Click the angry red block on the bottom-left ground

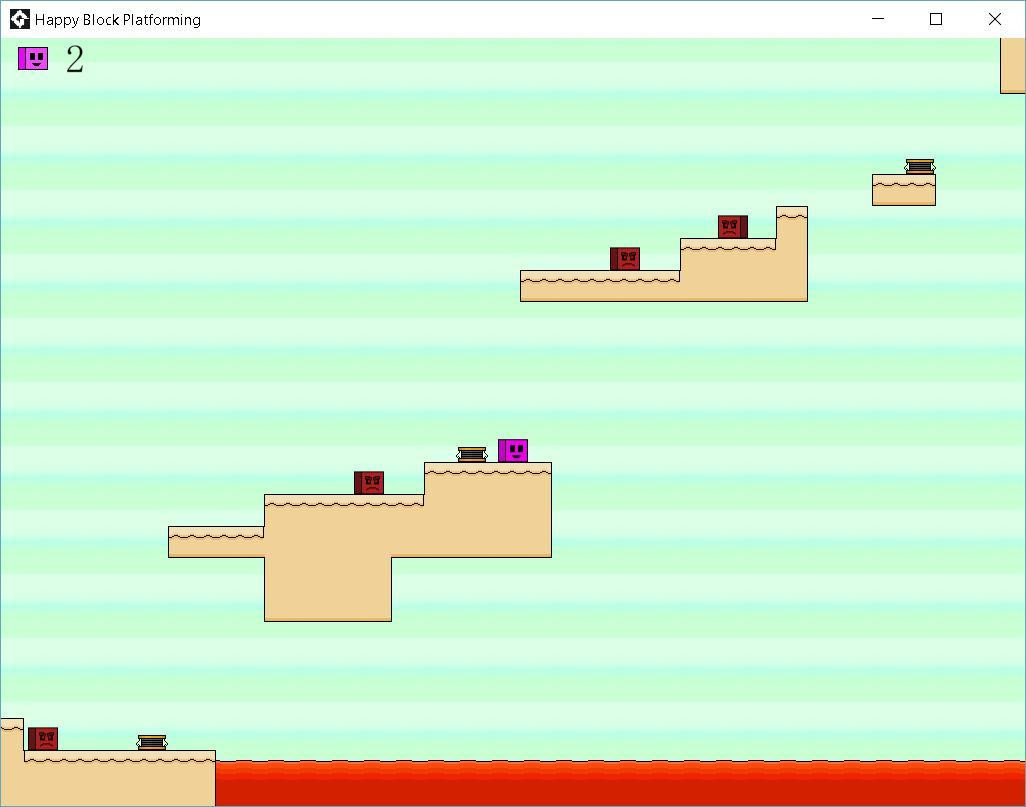pyautogui.click(x=43, y=739)
